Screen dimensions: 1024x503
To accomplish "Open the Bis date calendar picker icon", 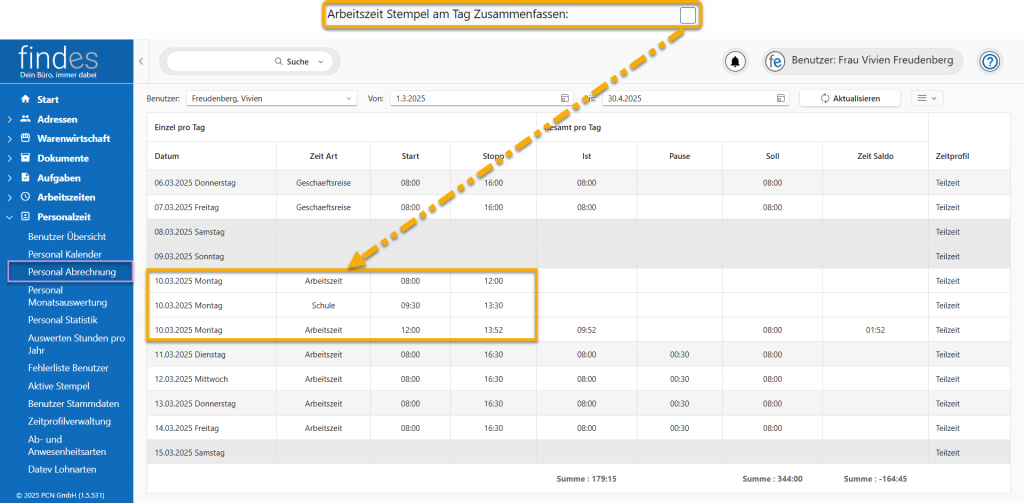I will tap(780, 99).
